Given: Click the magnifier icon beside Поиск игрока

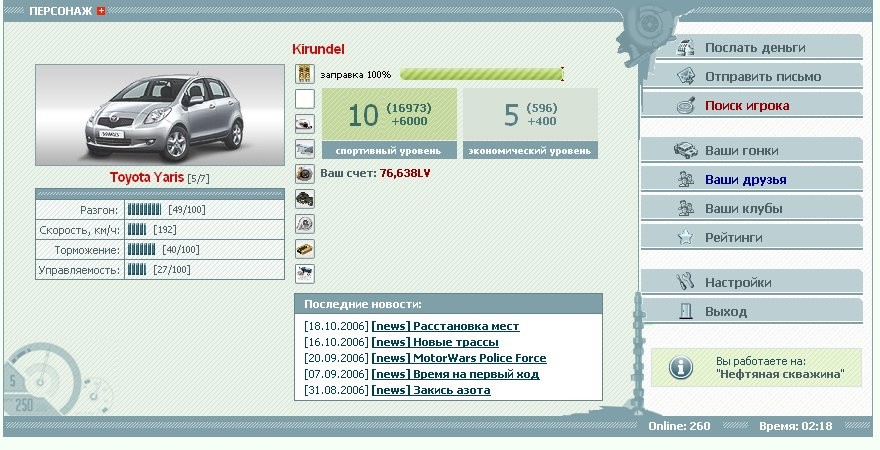Looking at the screenshot, I should click(x=685, y=105).
